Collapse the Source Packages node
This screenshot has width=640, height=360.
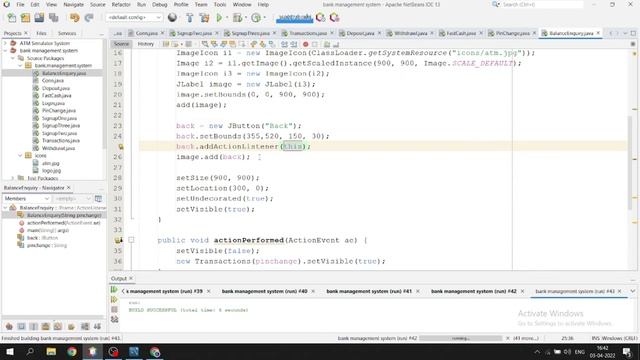tap(13, 58)
